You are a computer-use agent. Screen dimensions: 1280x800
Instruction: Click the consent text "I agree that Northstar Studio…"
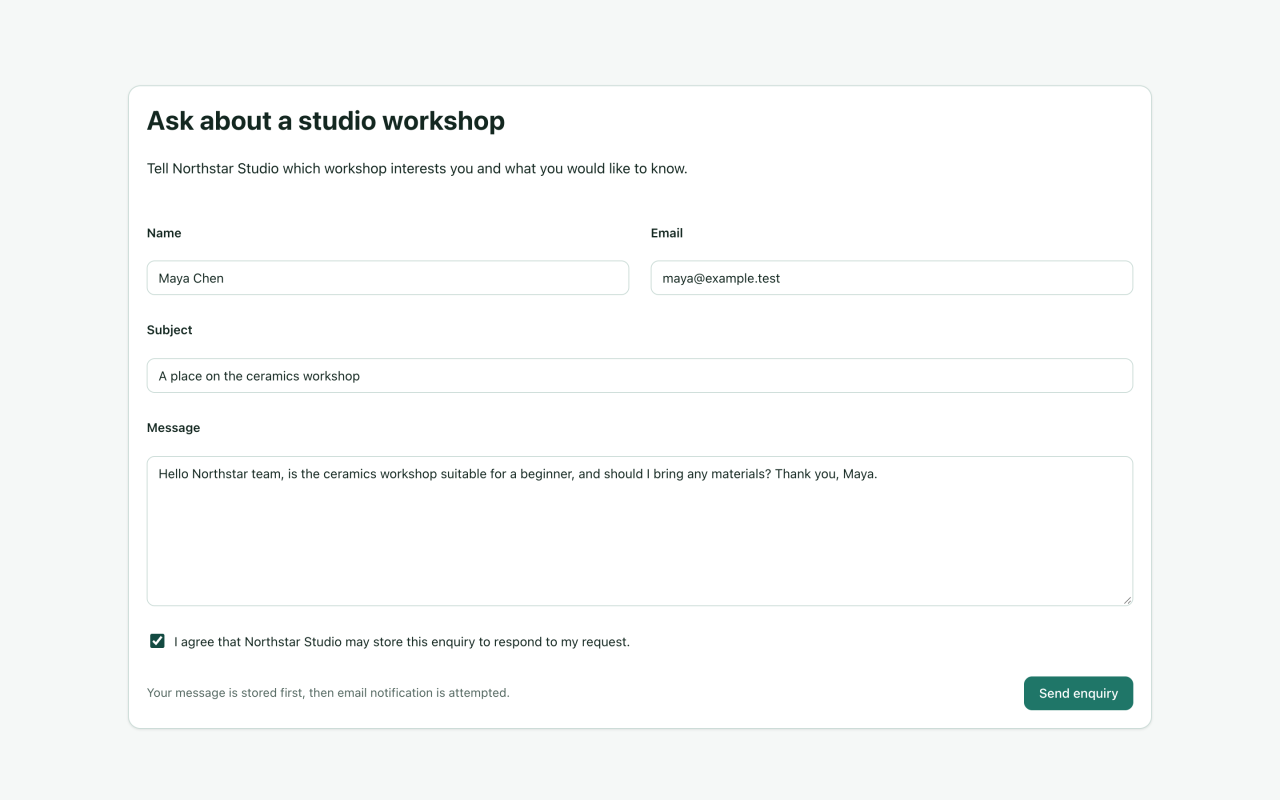click(402, 642)
